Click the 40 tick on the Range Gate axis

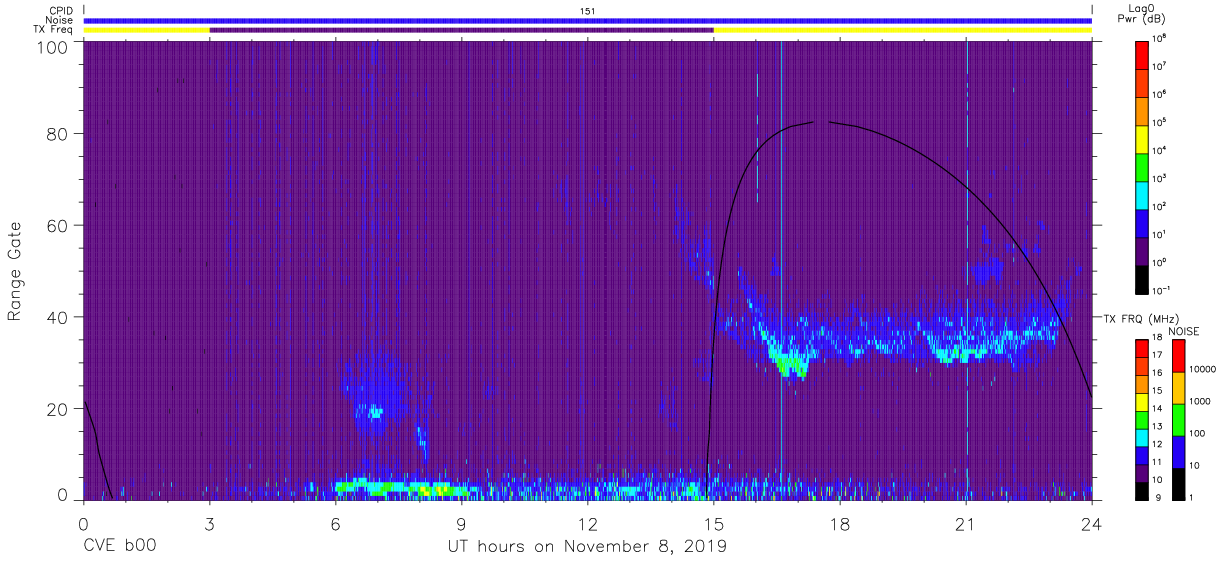(56, 317)
